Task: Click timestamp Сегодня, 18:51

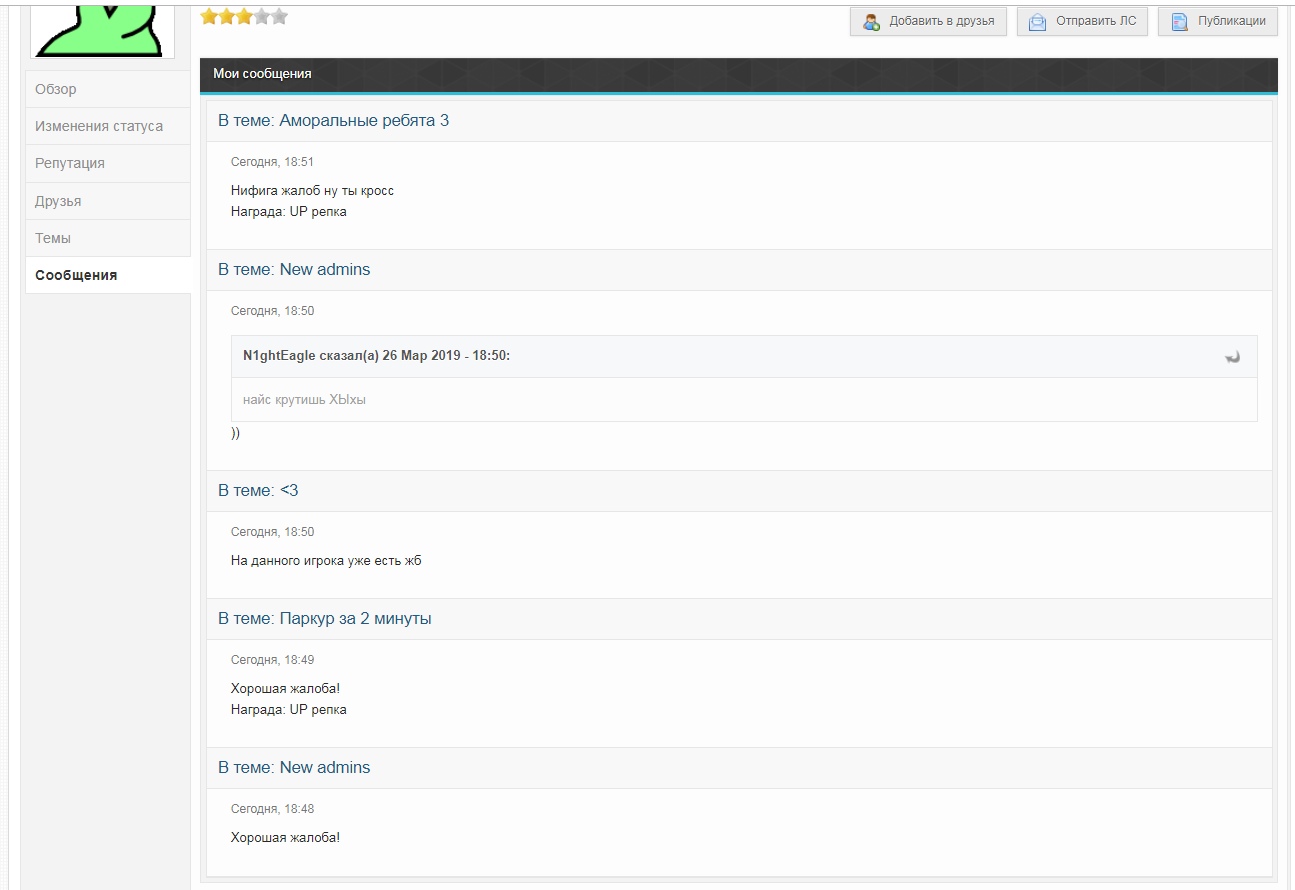Action: (272, 162)
